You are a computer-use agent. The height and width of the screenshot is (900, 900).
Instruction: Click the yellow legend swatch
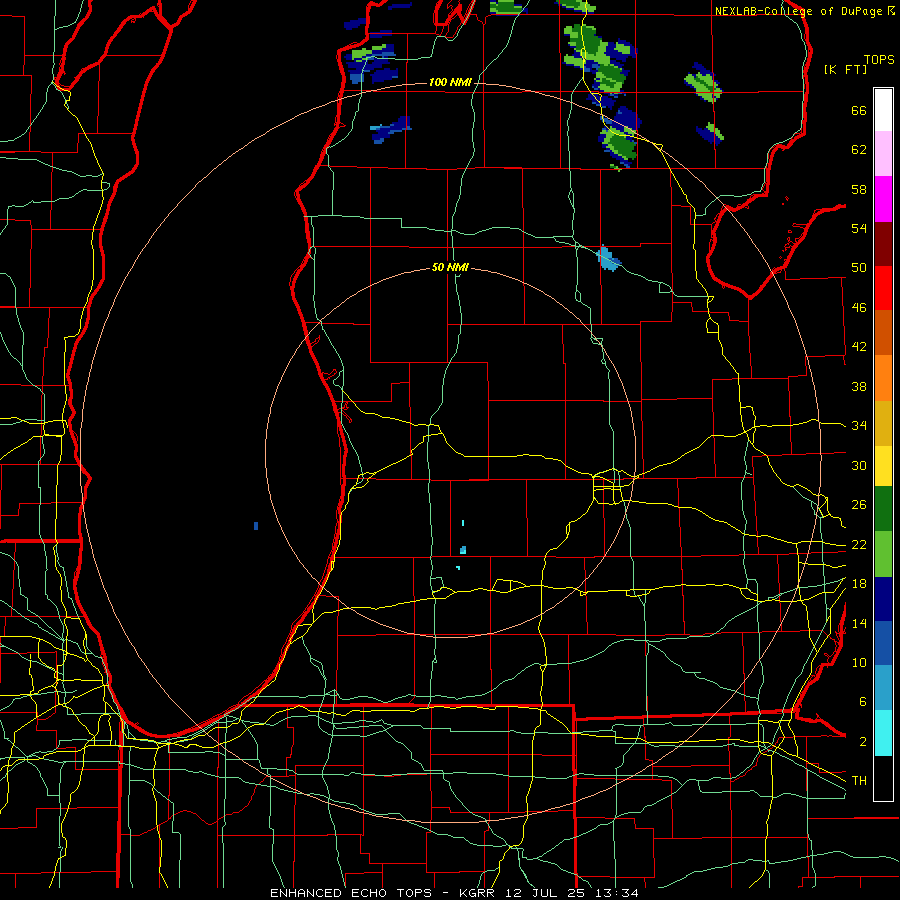click(883, 466)
